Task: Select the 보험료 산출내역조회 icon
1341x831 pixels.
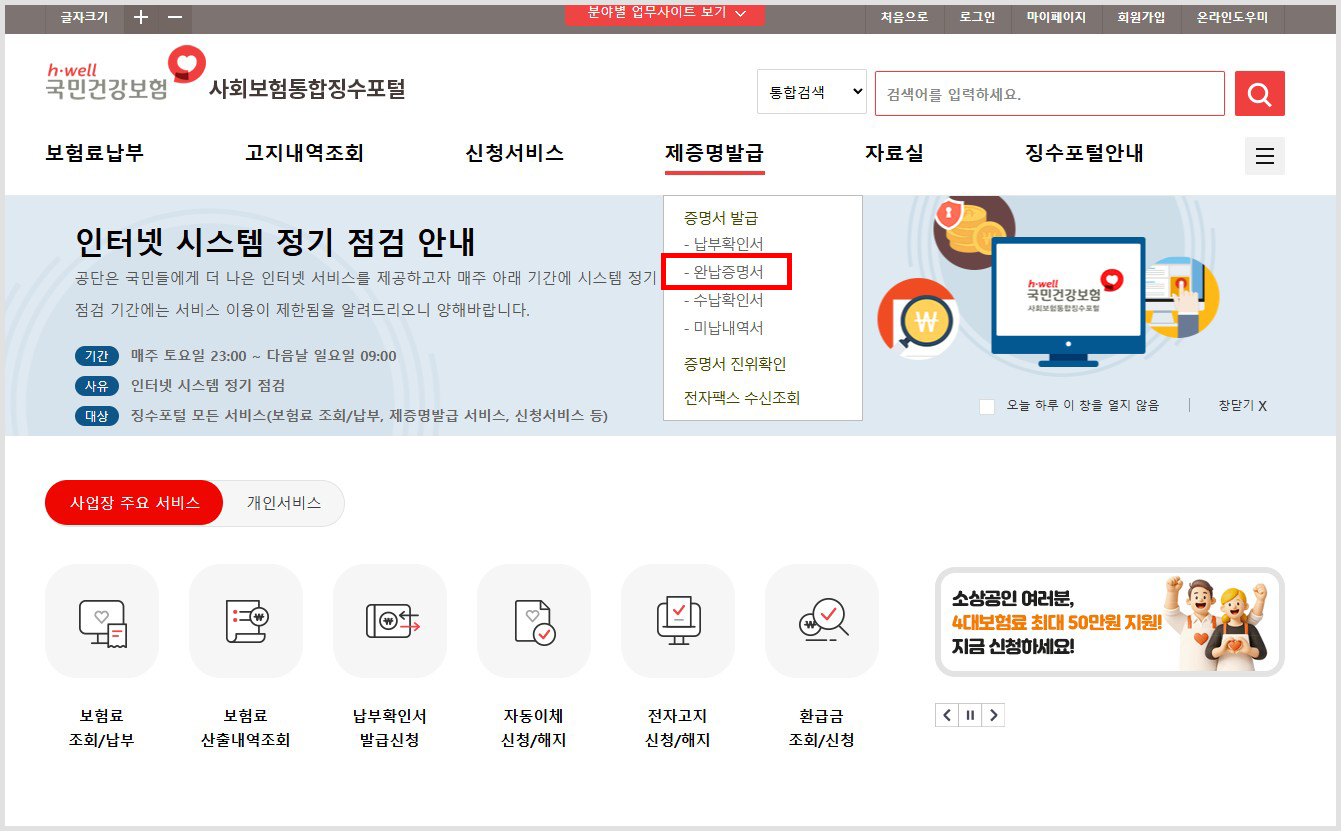Action: click(x=245, y=620)
